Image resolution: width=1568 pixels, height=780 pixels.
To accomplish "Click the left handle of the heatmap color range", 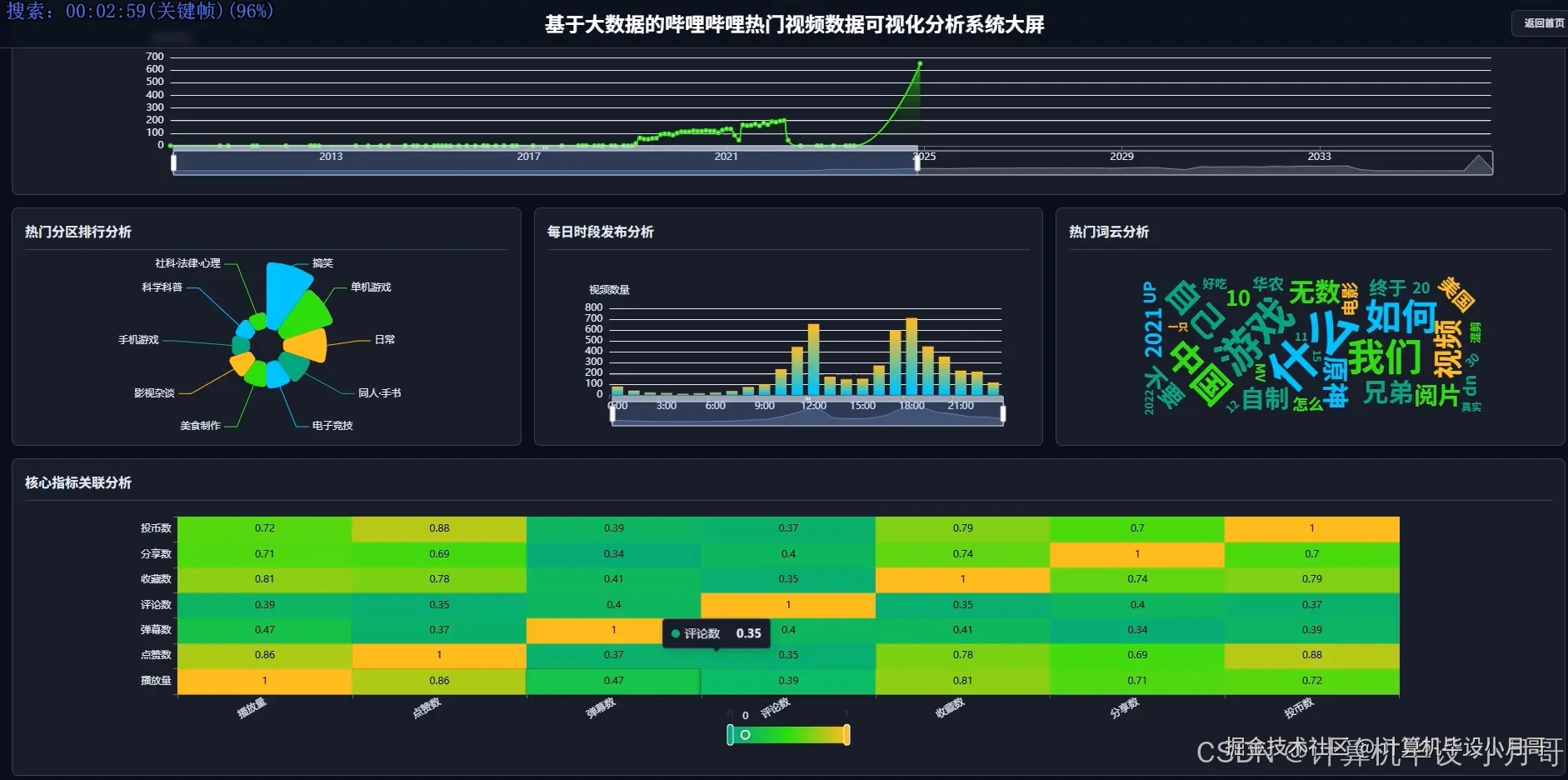I will tap(731, 735).
